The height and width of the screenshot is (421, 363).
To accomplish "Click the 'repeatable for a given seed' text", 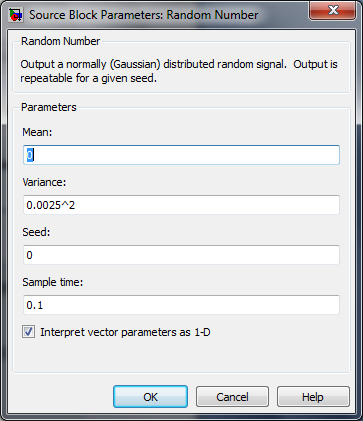I will (x=89, y=78).
